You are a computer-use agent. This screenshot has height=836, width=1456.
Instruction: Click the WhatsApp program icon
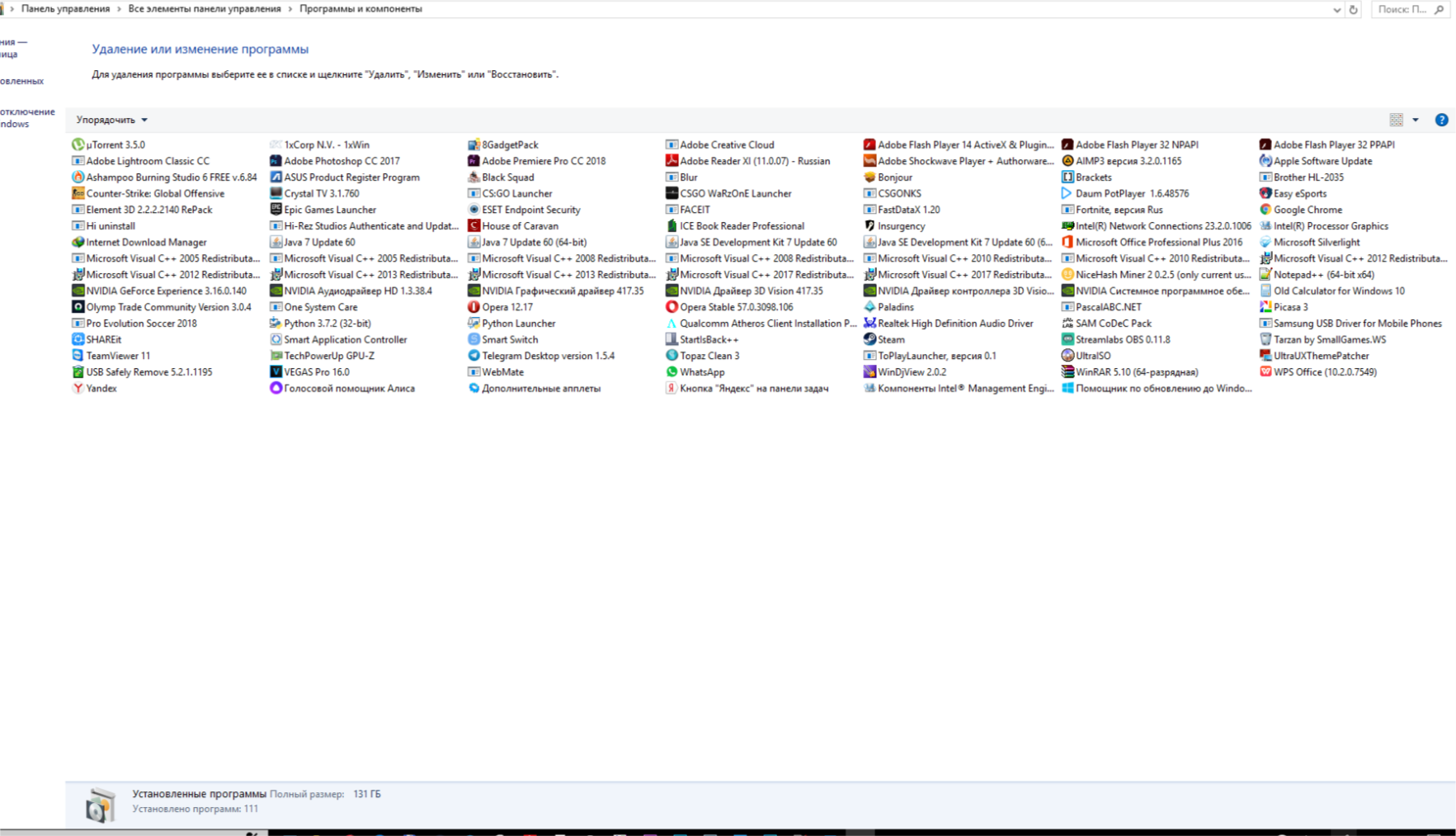click(671, 372)
